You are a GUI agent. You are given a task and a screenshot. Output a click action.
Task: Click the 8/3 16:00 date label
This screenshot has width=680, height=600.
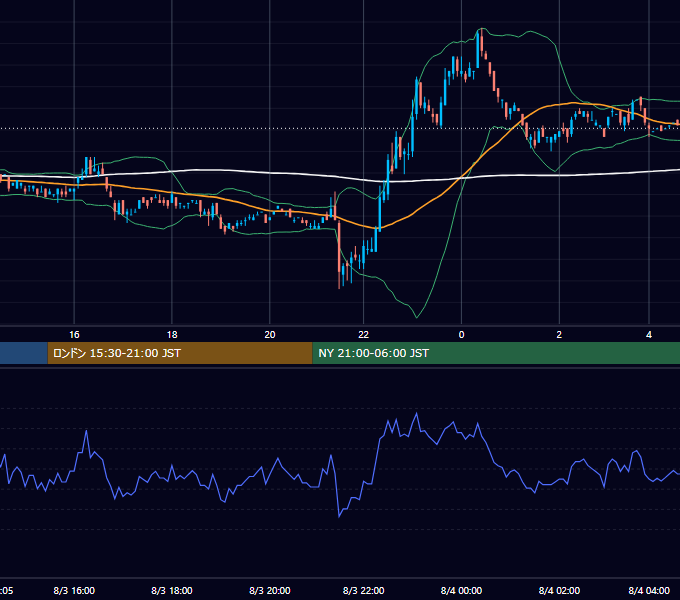[x=74, y=590]
